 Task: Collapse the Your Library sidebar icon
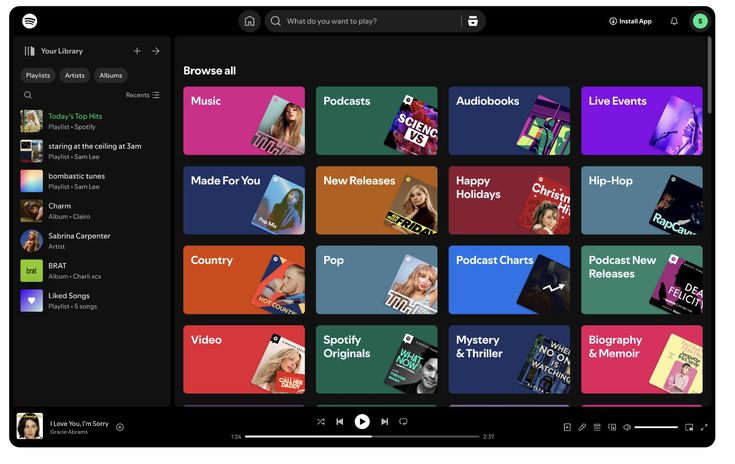point(30,51)
